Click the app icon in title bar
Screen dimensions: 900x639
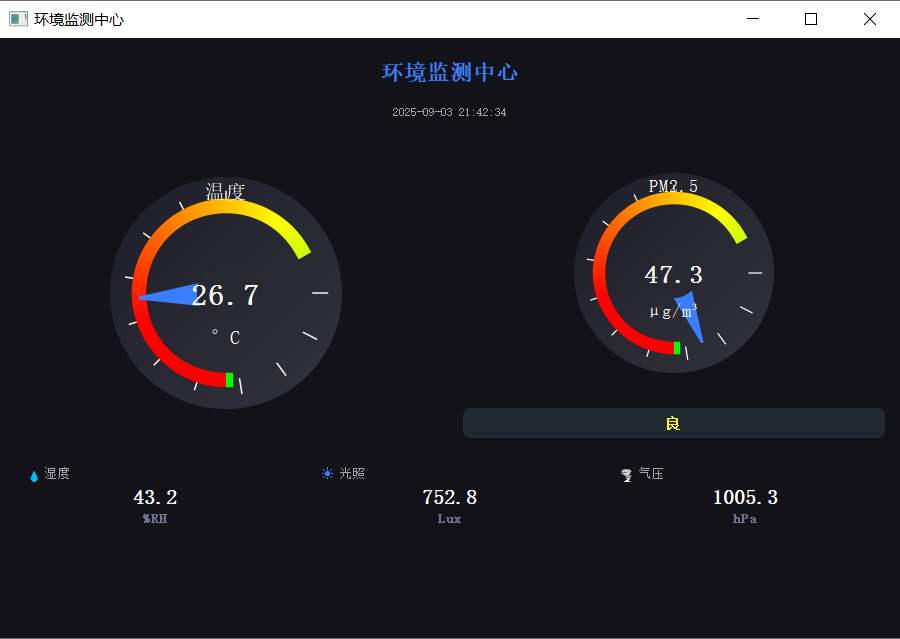pyautogui.click(x=18, y=19)
